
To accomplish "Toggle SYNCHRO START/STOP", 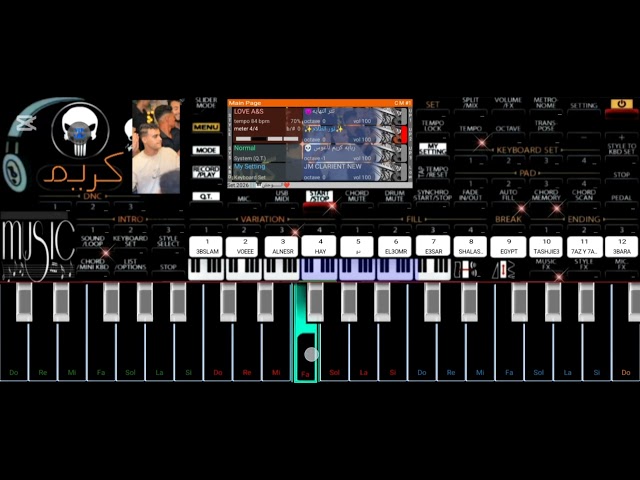I will coord(432,195).
